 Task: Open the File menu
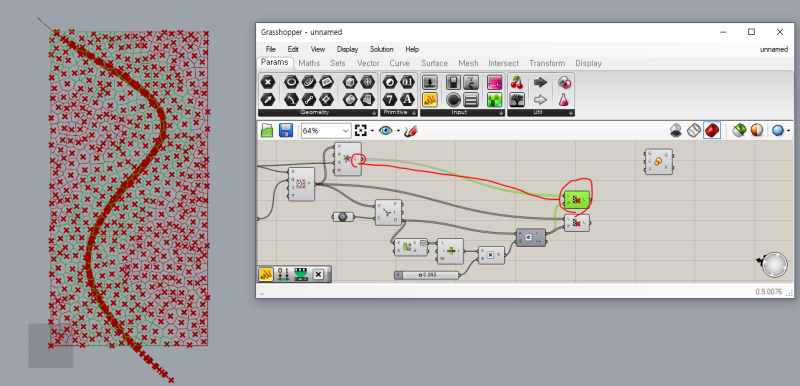(270, 49)
